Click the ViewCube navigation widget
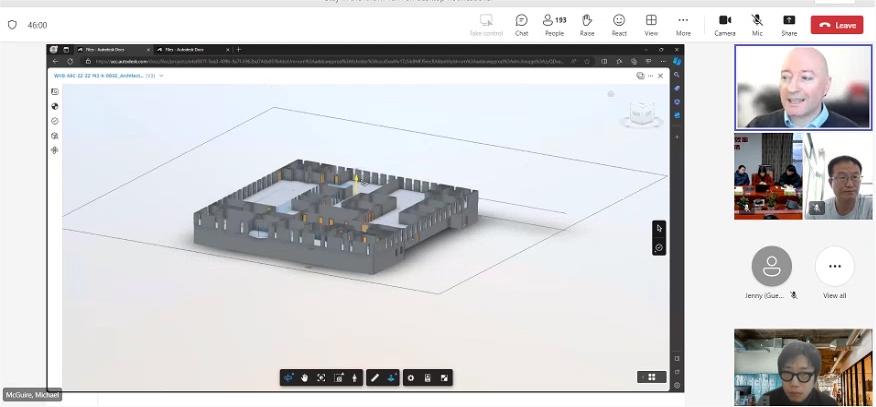 point(639,114)
